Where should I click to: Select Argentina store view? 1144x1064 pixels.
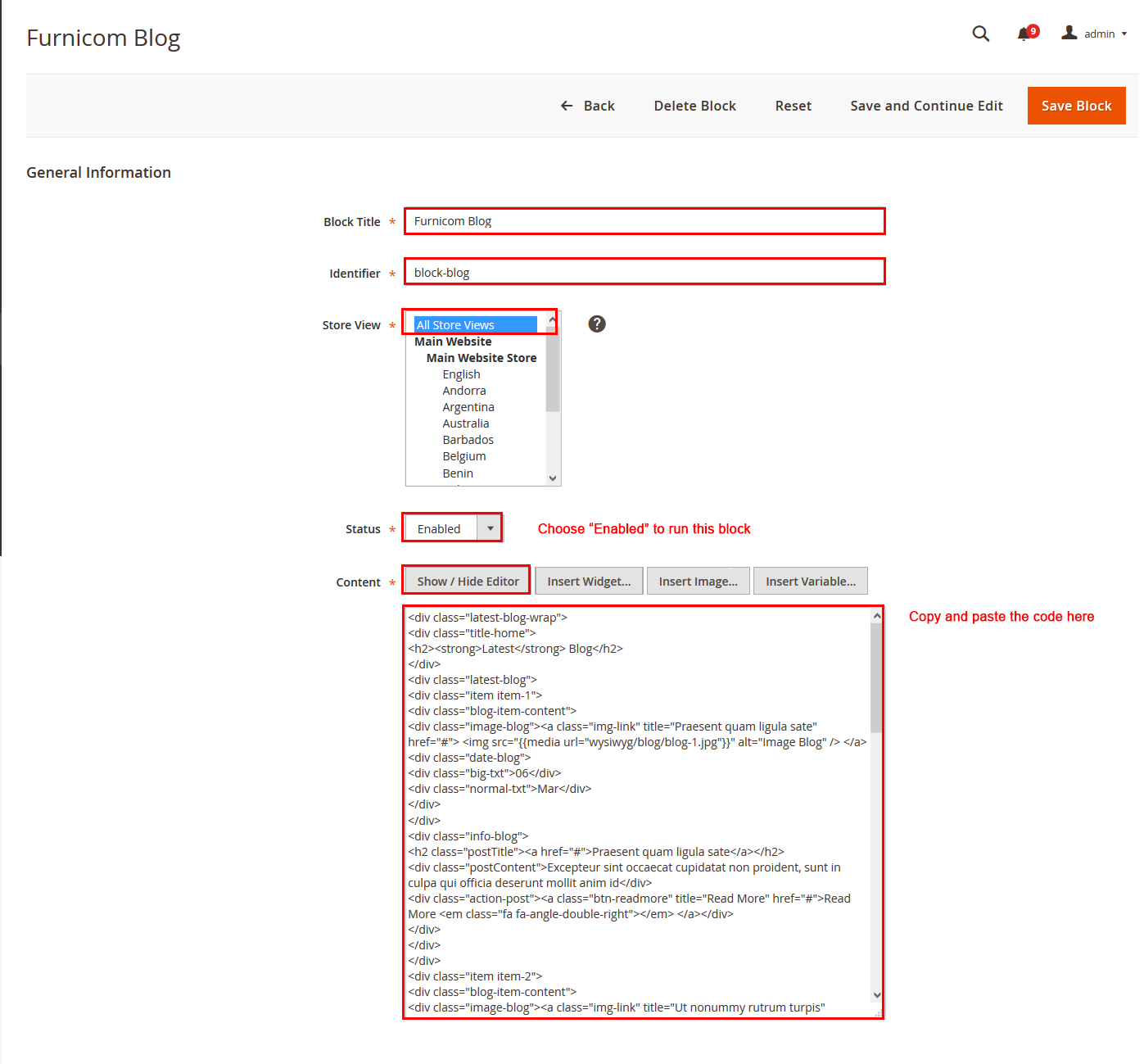[468, 407]
